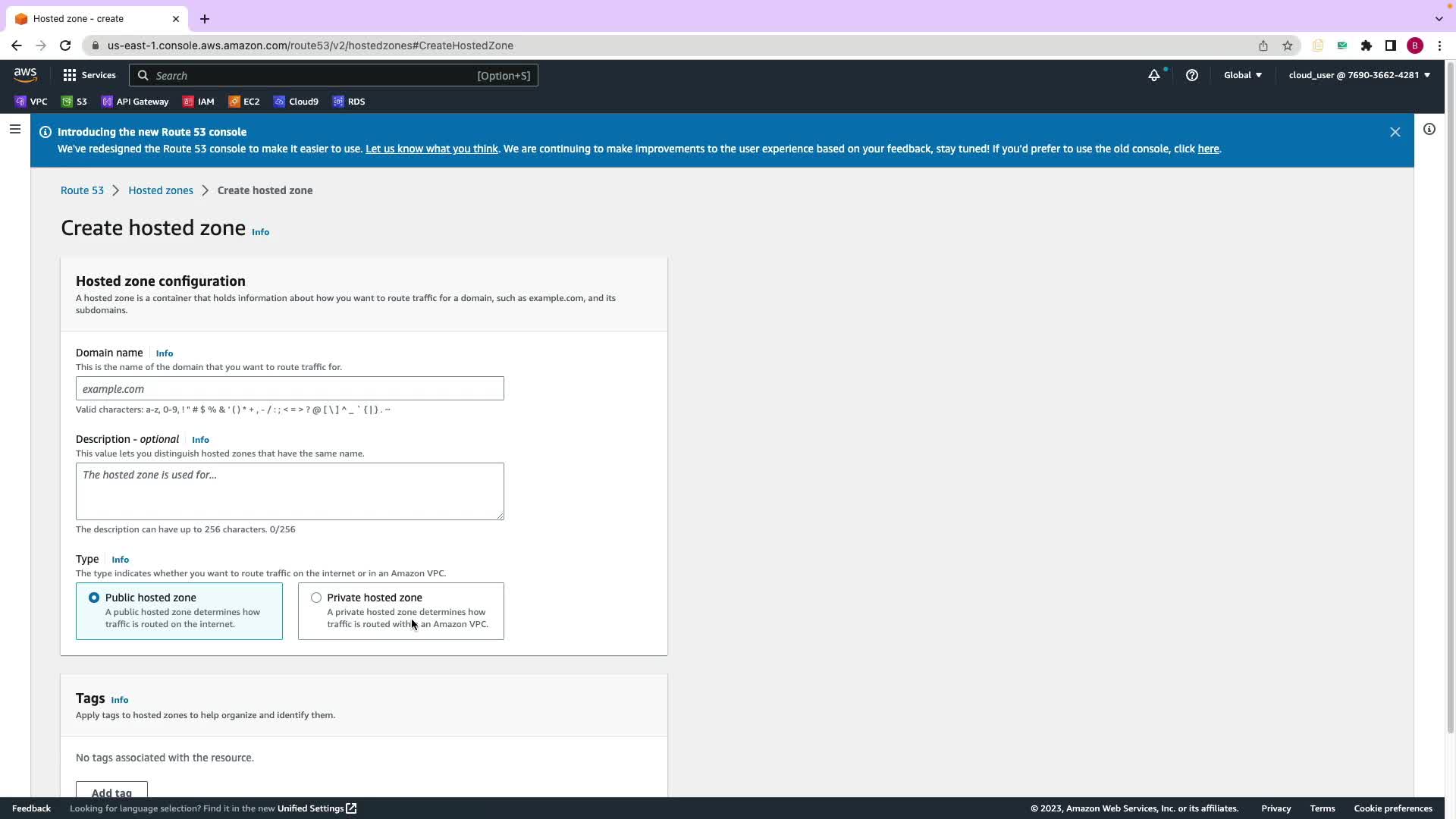The width and height of the screenshot is (1456, 819).
Task: Click the page vertical scrollbar
Action: coord(1450,398)
